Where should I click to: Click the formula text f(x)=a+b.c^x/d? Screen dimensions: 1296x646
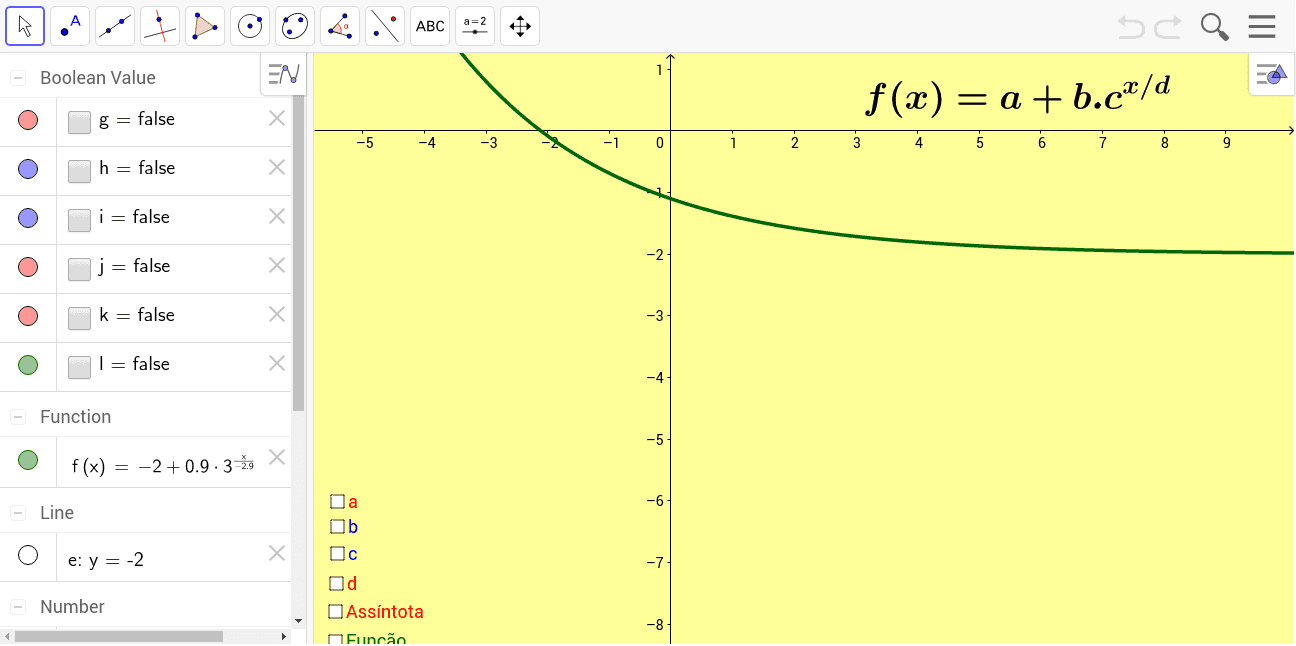click(x=1018, y=96)
